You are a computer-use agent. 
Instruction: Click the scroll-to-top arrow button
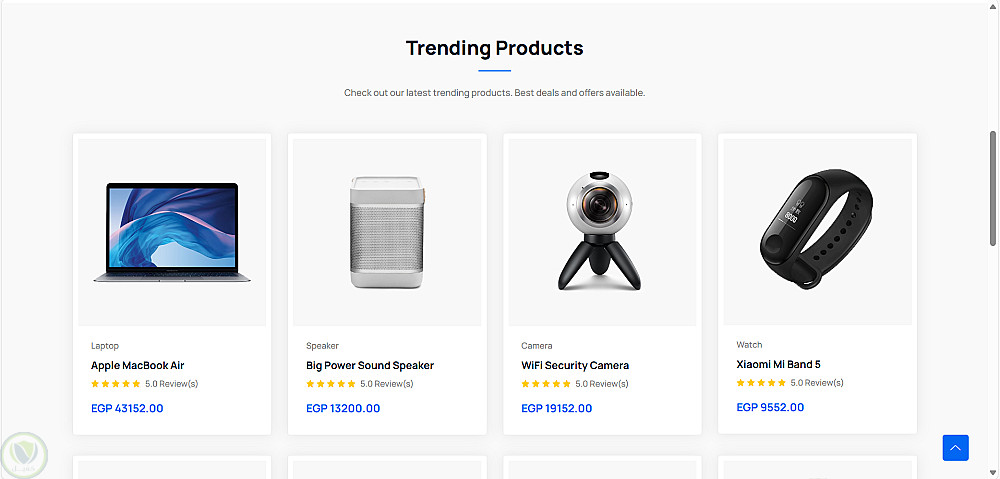tap(955, 448)
